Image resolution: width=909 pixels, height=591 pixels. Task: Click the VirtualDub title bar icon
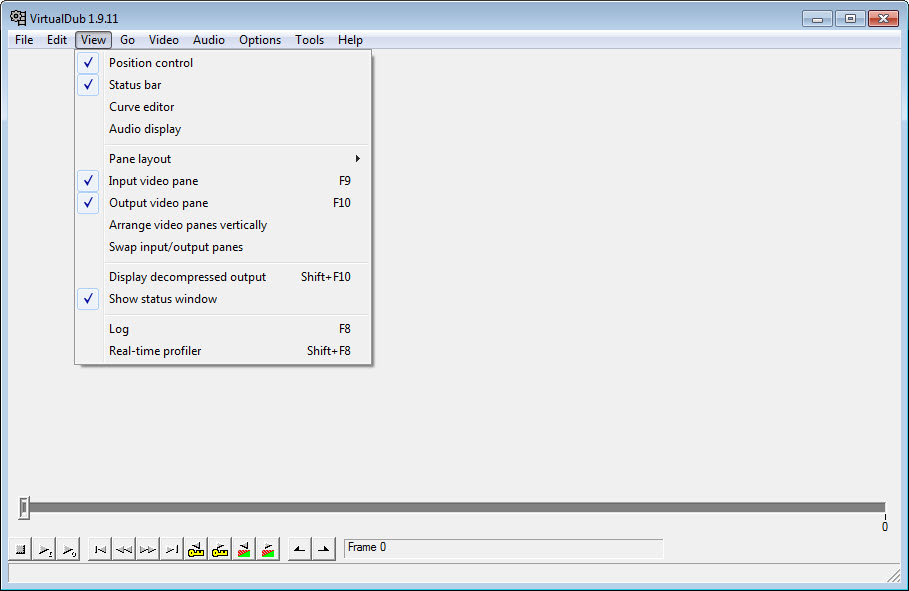coord(18,18)
